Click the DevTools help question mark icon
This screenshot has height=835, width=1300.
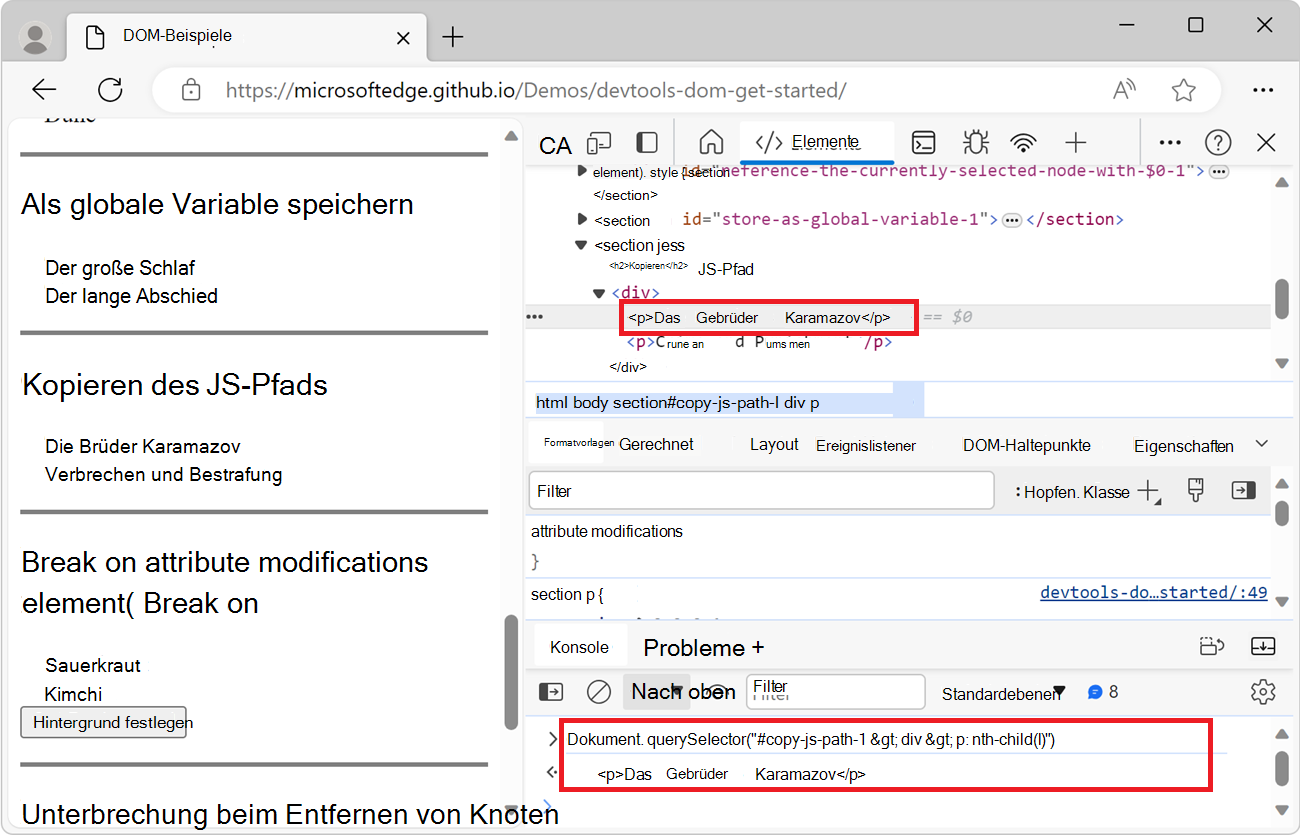[1218, 142]
